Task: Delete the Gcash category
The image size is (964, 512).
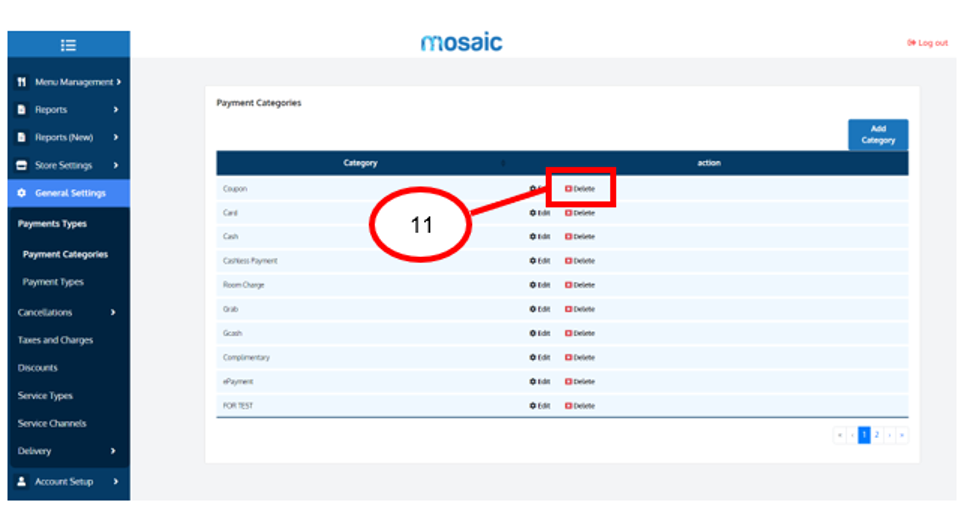Action: point(580,333)
